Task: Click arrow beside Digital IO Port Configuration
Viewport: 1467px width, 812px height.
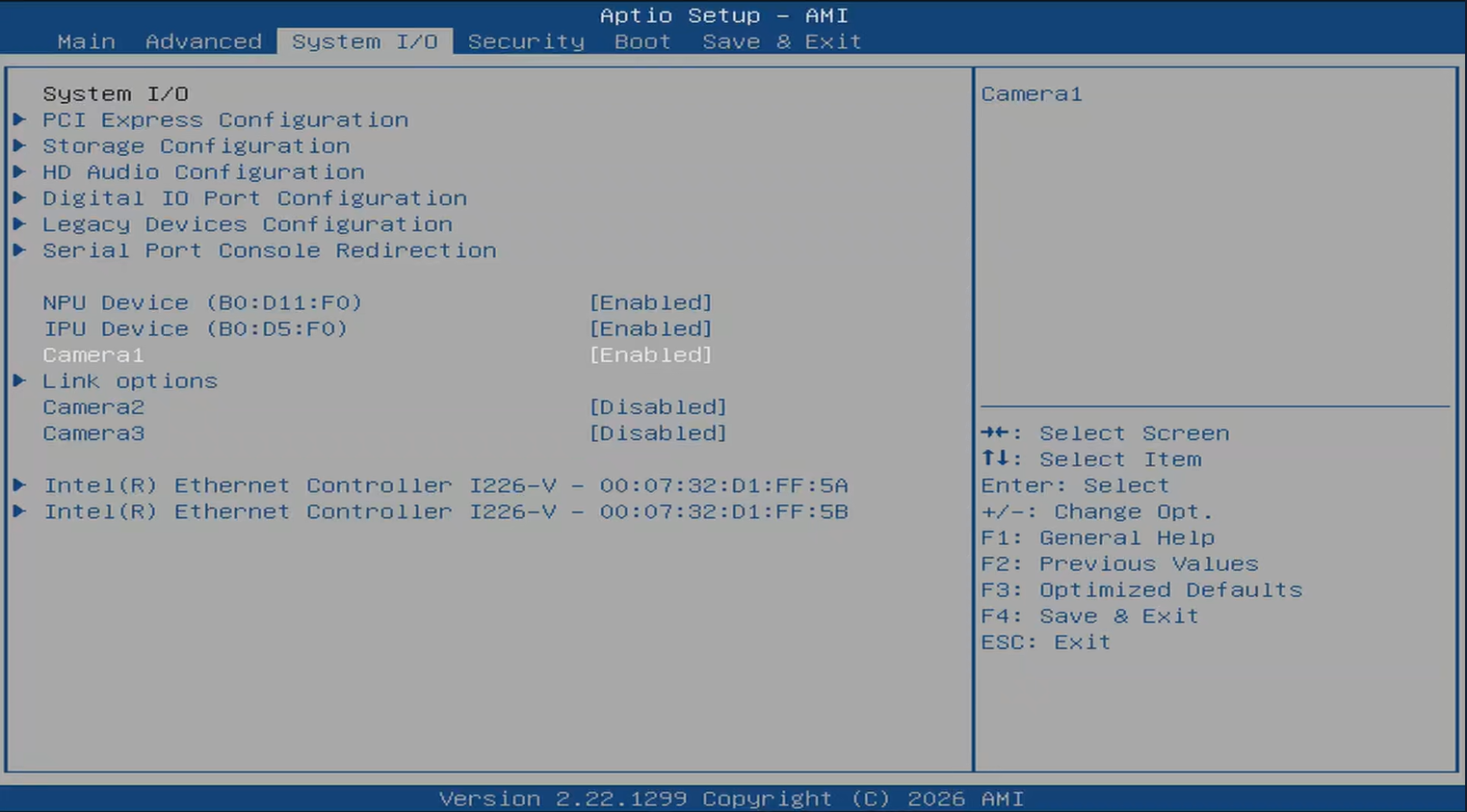Action: pos(19,197)
